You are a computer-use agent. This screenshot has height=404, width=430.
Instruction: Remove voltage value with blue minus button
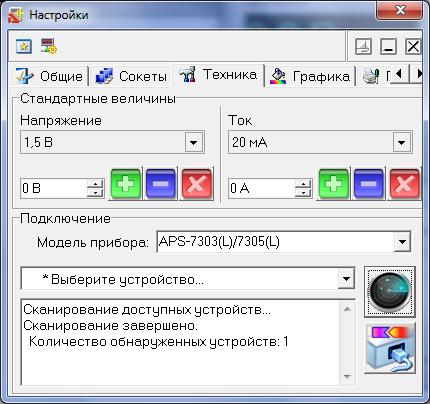click(x=161, y=184)
